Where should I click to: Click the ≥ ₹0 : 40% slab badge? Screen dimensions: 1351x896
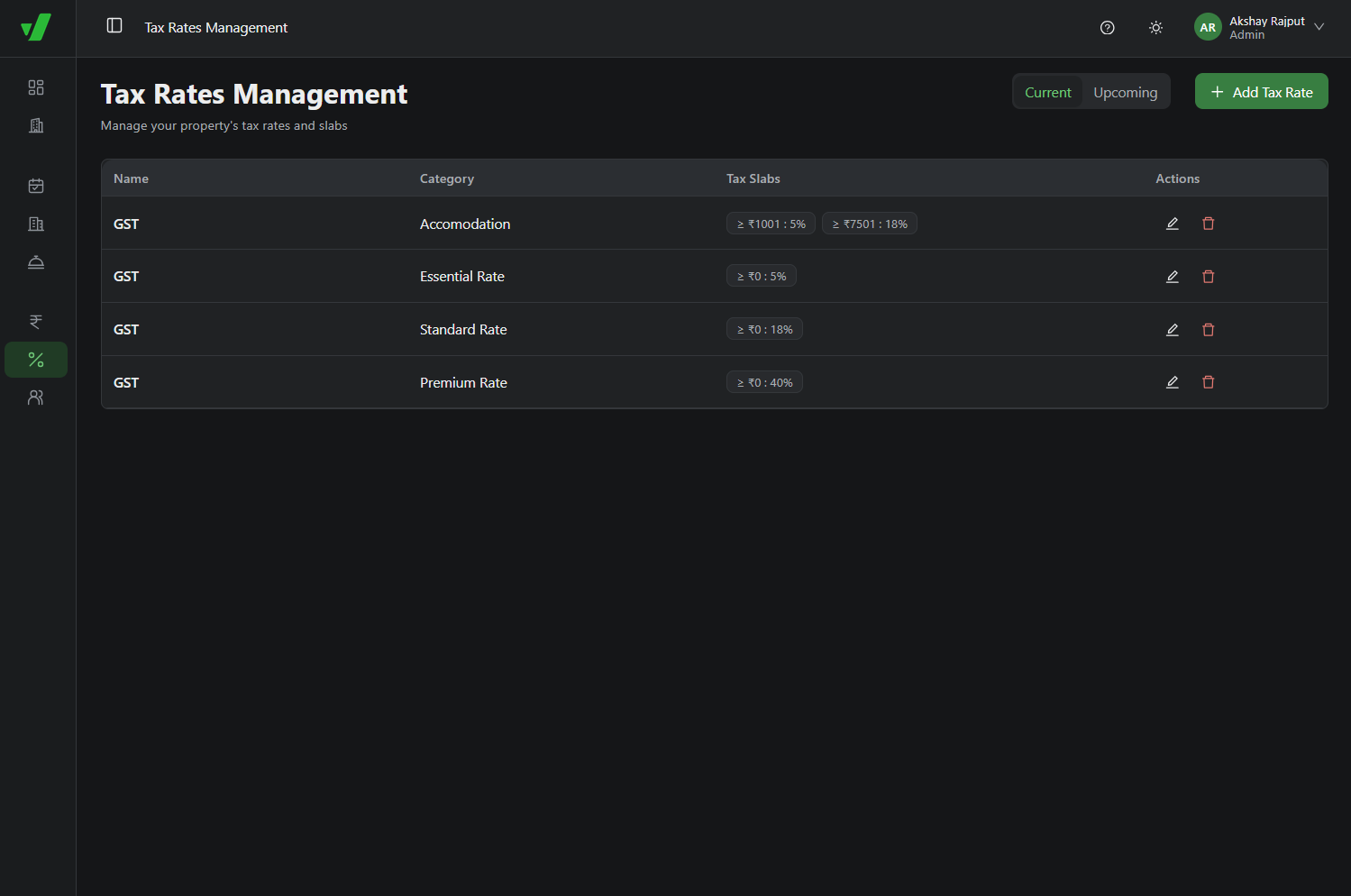pyautogui.click(x=764, y=382)
